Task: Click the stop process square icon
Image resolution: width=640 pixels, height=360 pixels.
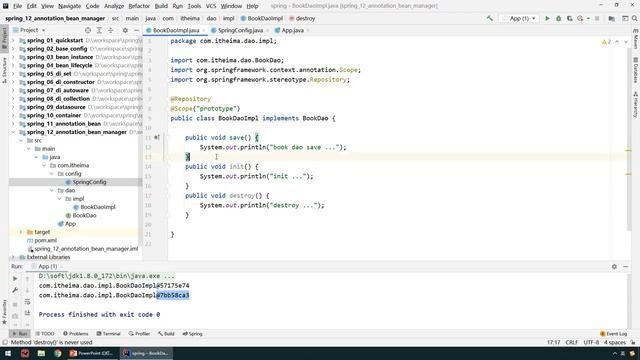Action: (x=597, y=18)
